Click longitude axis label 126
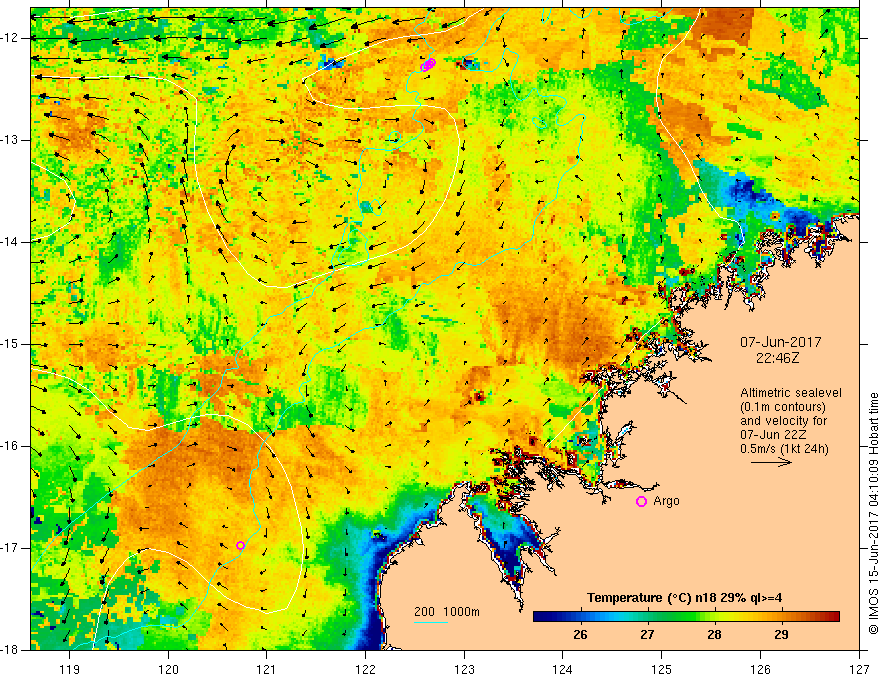Viewport: 880px width, 680px height. point(760,669)
